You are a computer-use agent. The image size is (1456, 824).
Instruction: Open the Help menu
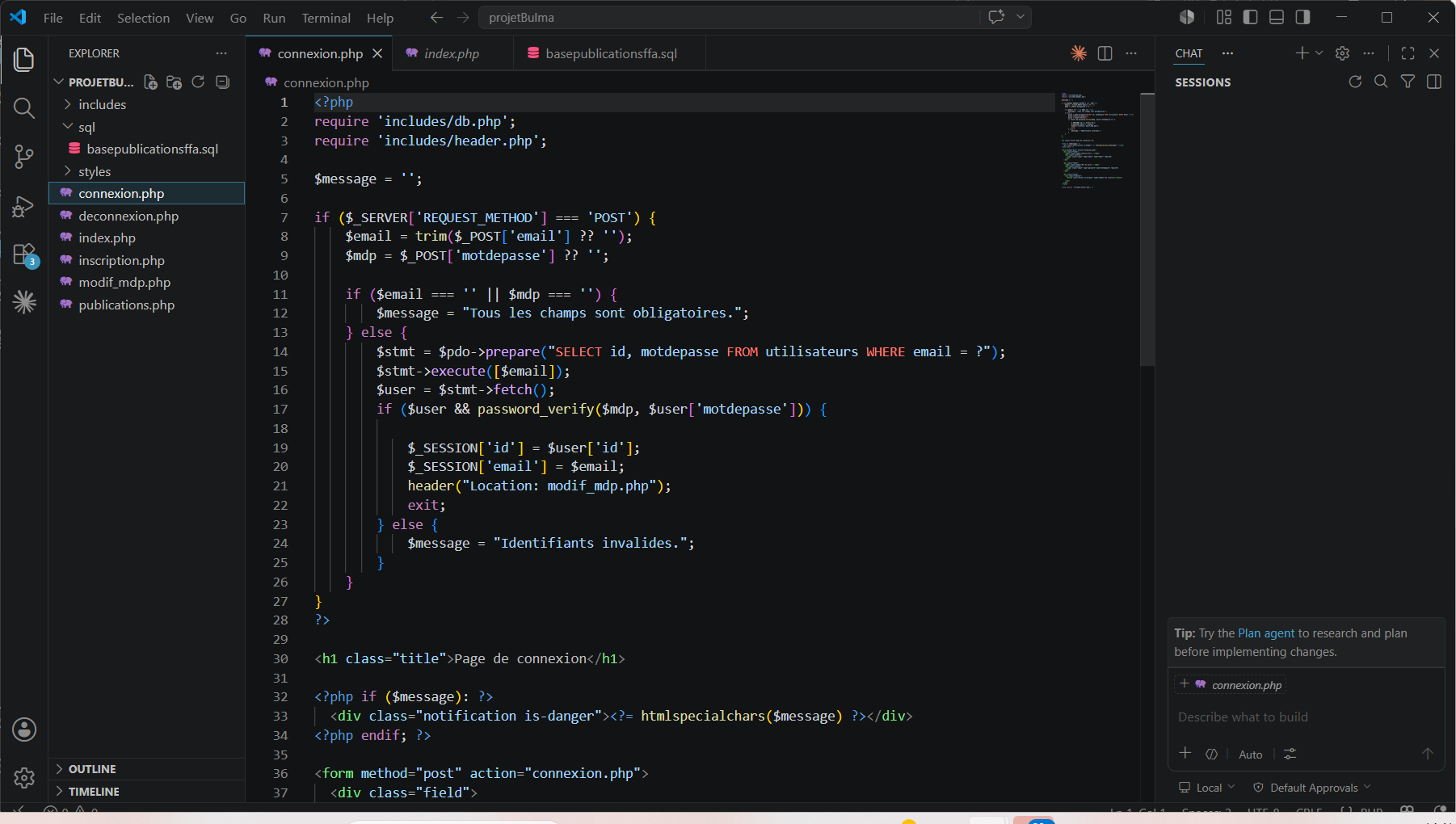pyautogui.click(x=380, y=18)
